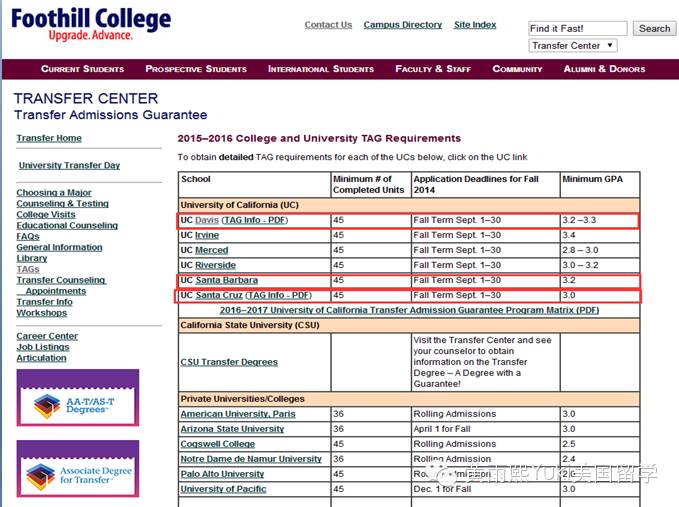Select Community menu

pyautogui.click(x=517, y=69)
